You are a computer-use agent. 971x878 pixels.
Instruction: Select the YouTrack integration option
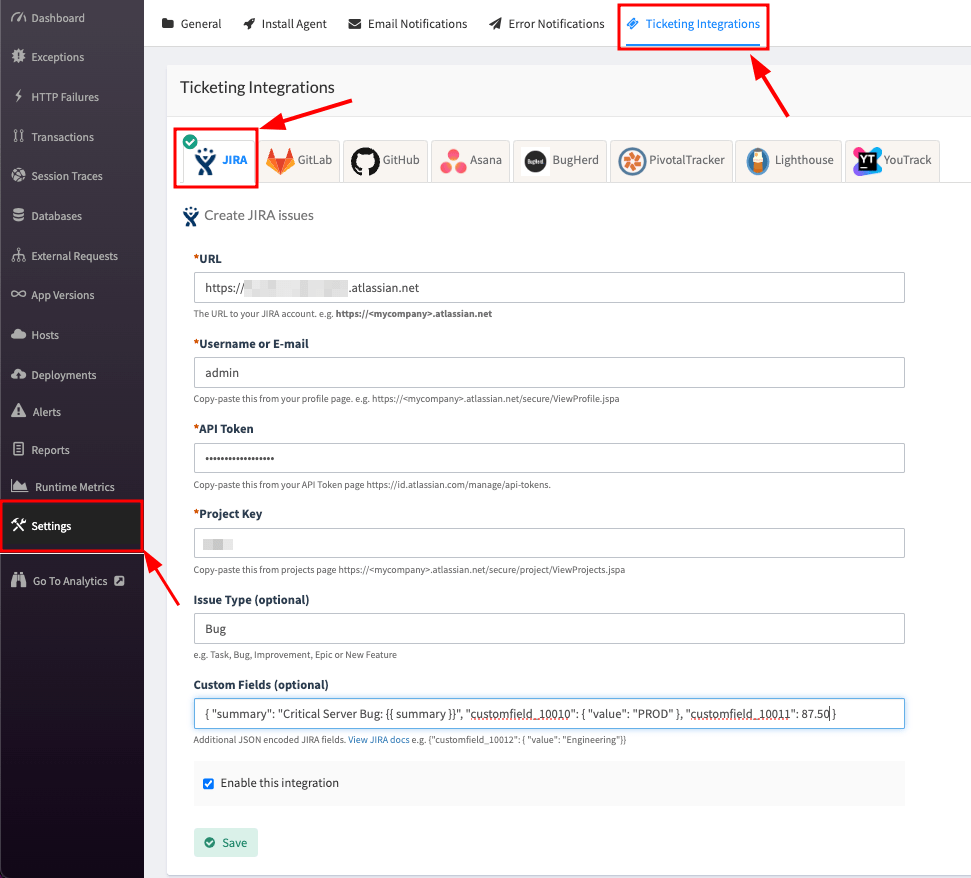tap(890, 159)
